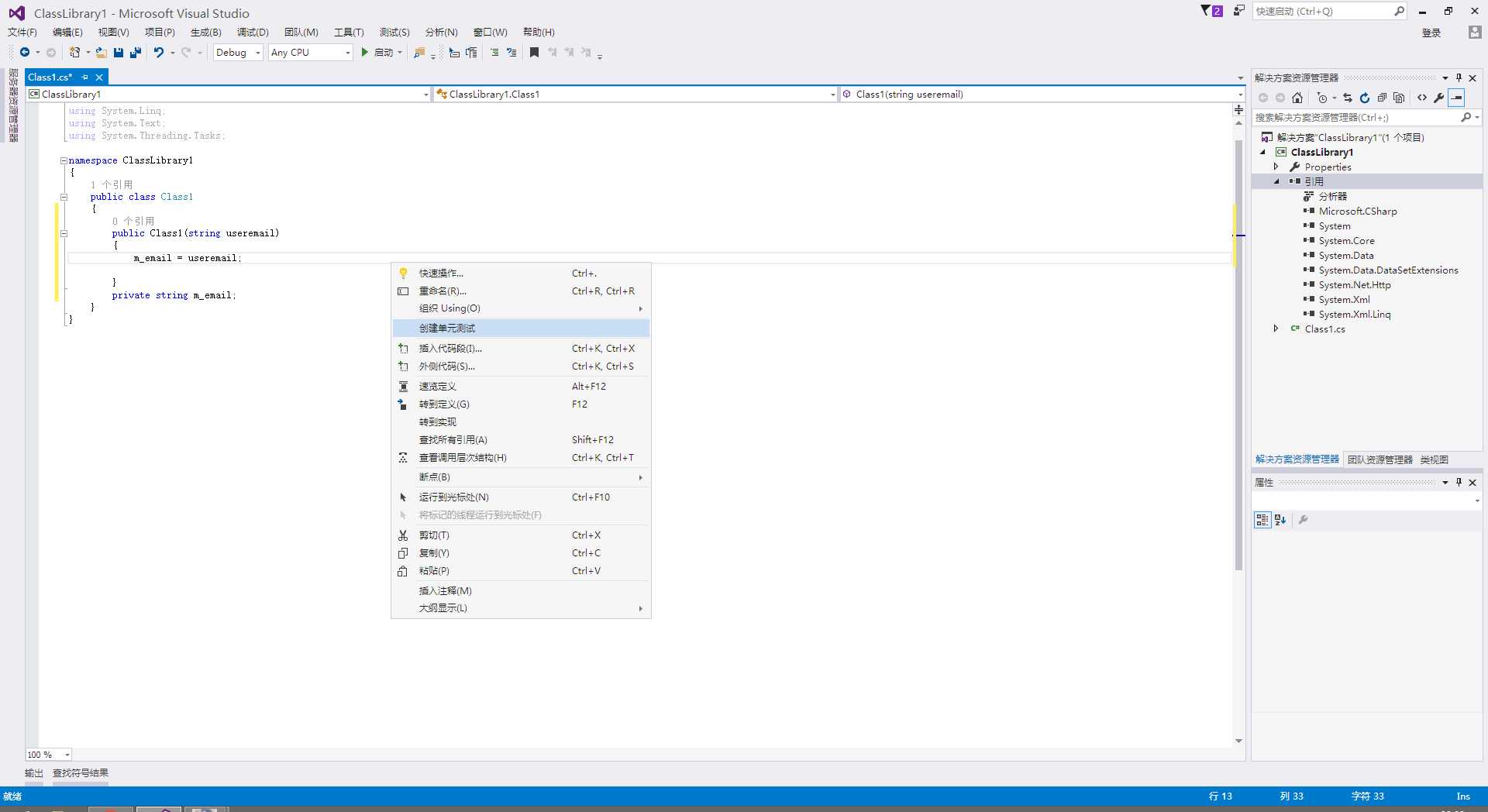
Task: Refresh Solution Explorer with the blue arrow
Action: (x=1365, y=98)
